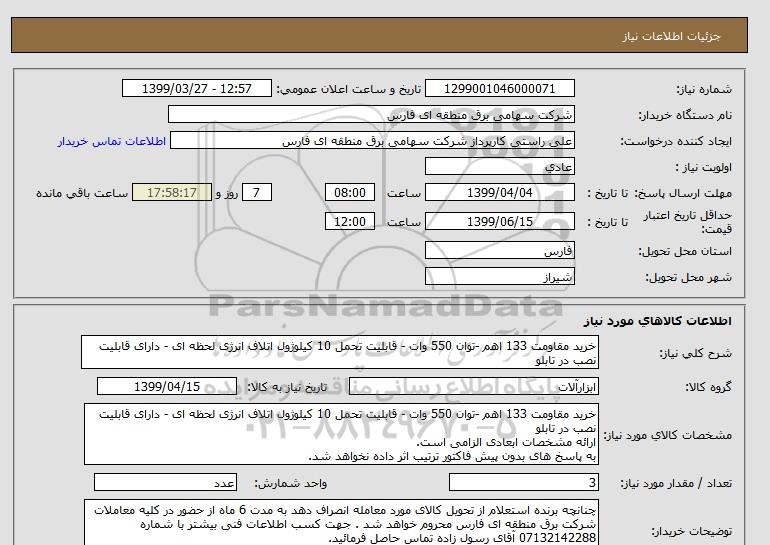Select the مشخصات کالای مورد نیاز label
The width and height of the screenshot is (770, 545).
(x=667, y=435)
